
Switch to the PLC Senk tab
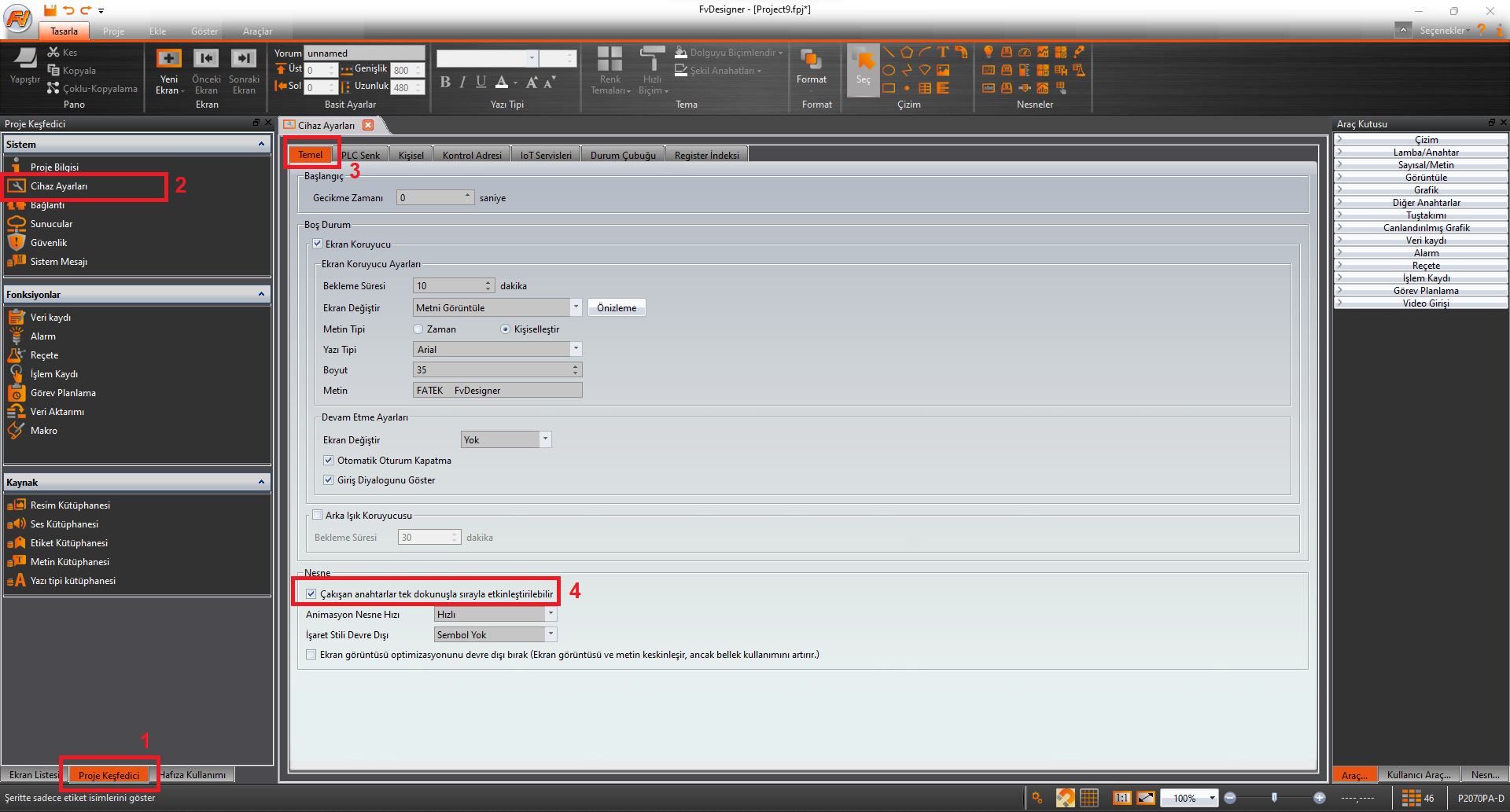click(x=360, y=156)
